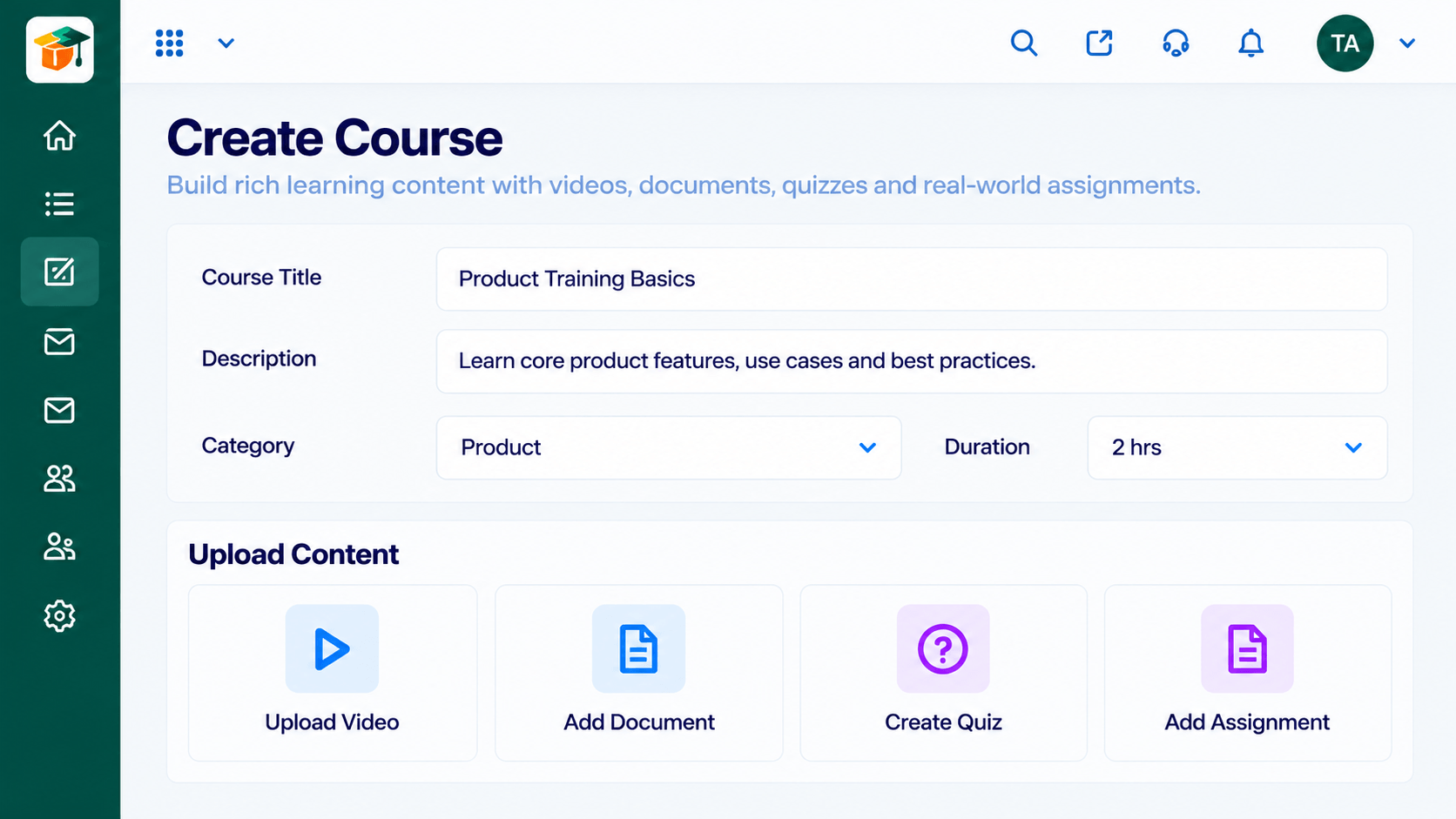Open the bulleted list sidebar icon
The width and height of the screenshot is (1456, 819).
point(59,204)
